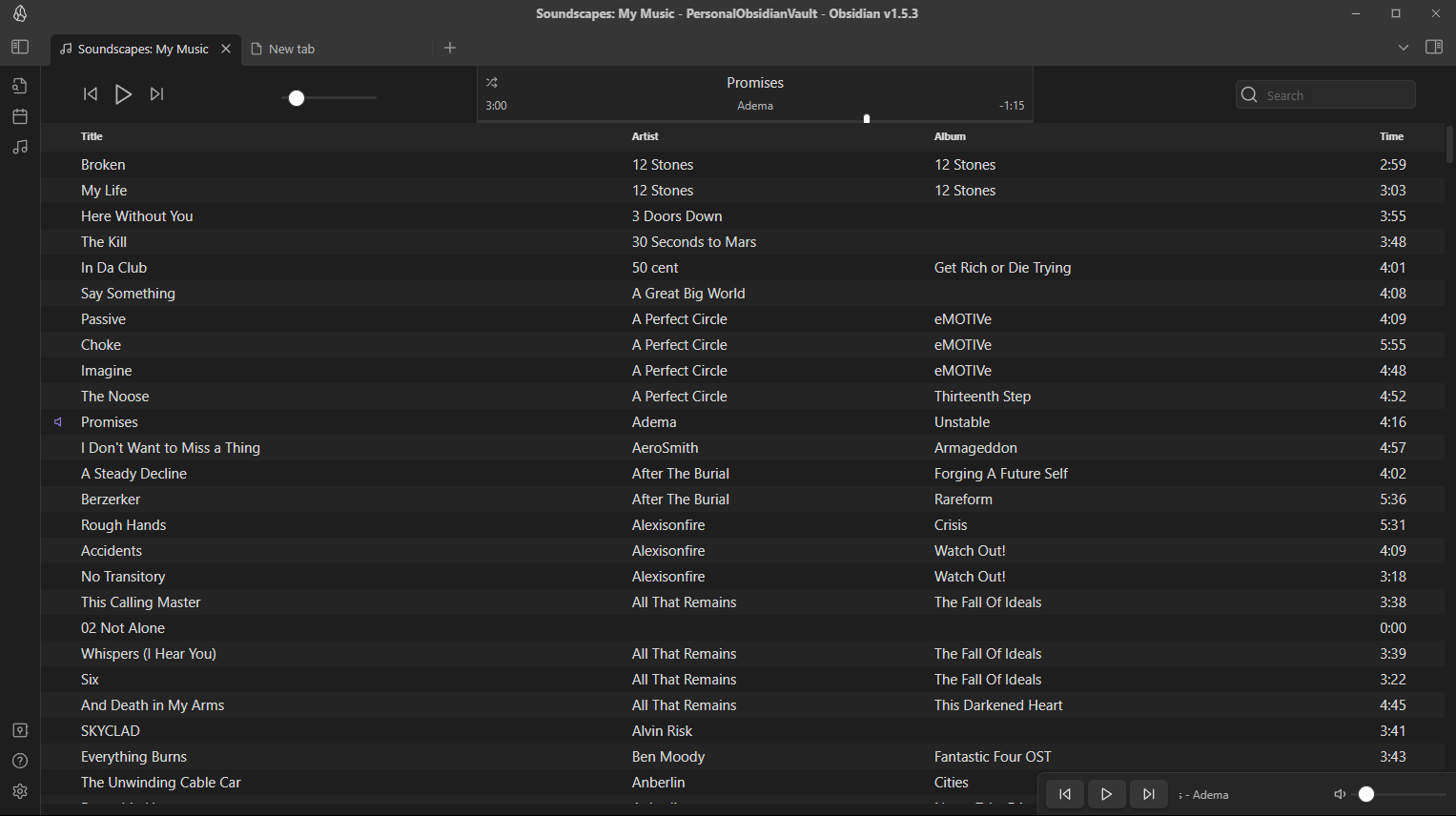Sort songs by the Album column header

[x=950, y=136]
